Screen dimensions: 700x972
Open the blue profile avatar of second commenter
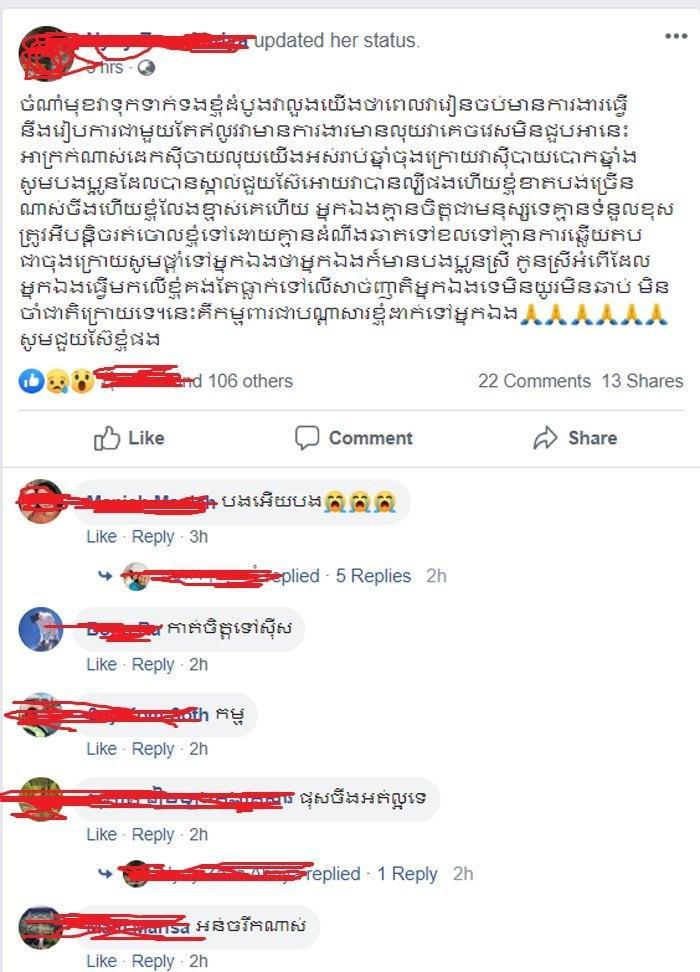pyautogui.click(x=40, y=629)
